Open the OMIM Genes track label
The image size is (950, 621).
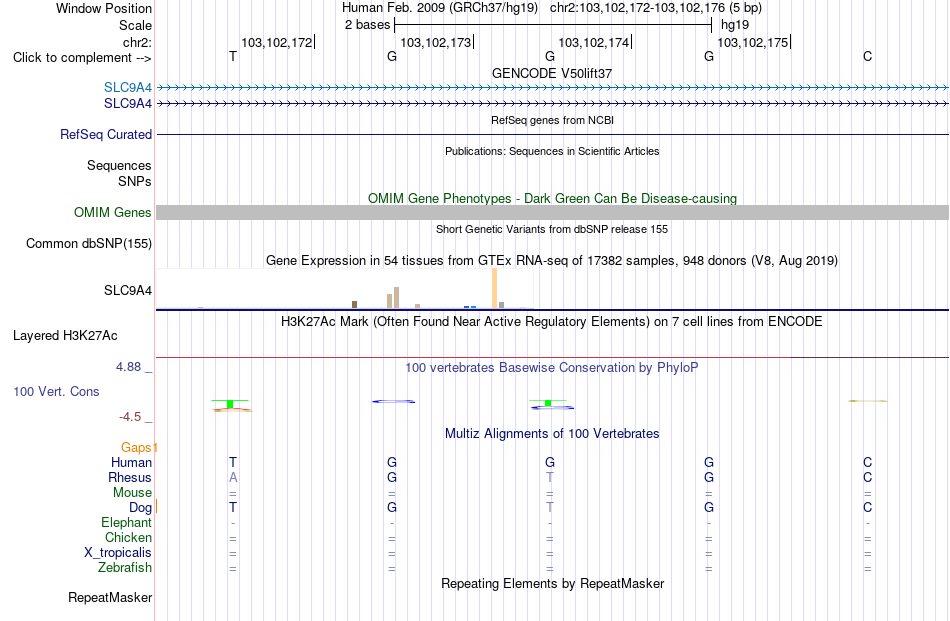tap(113, 213)
